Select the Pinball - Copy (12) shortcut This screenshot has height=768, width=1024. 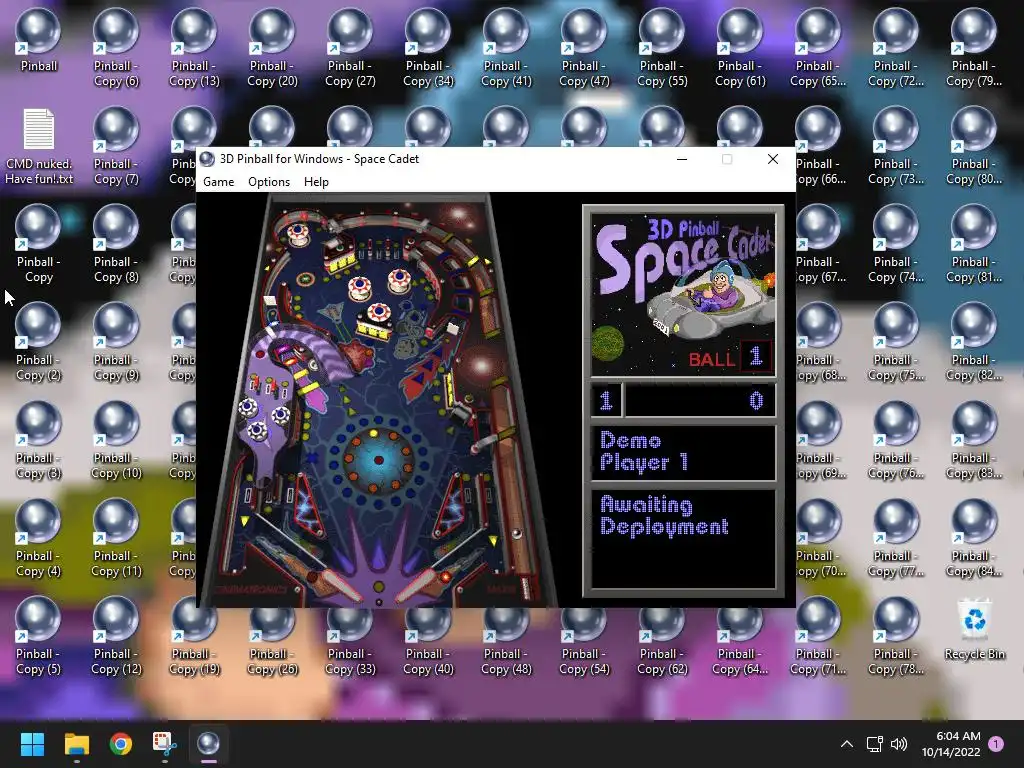click(116, 636)
